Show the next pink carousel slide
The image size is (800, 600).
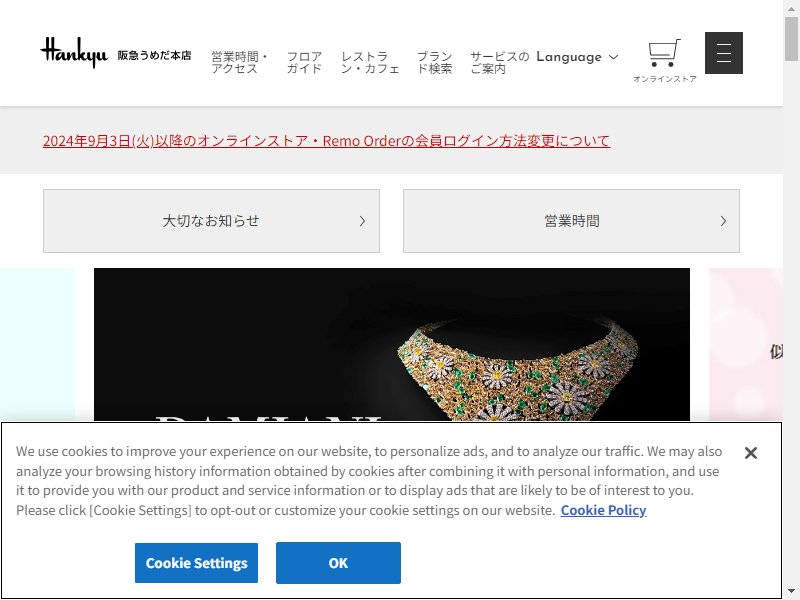point(746,344)
